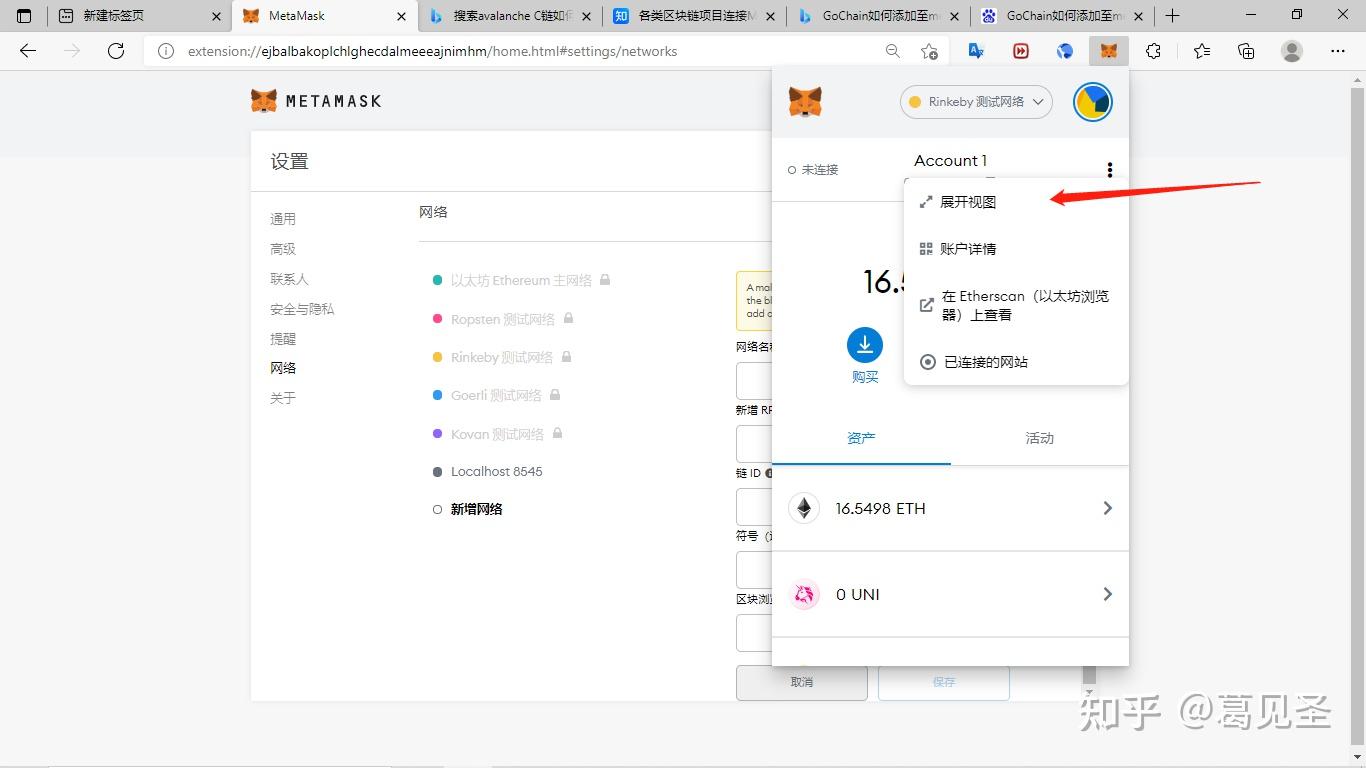The height and width of the screenshot is (768, 1366).
Task: Select the Ethereum Mainnet network row
Action: [521, 281]
